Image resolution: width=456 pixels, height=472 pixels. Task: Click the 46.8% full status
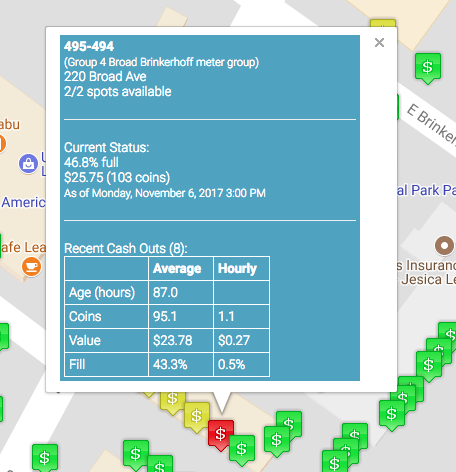coord(91,163)
